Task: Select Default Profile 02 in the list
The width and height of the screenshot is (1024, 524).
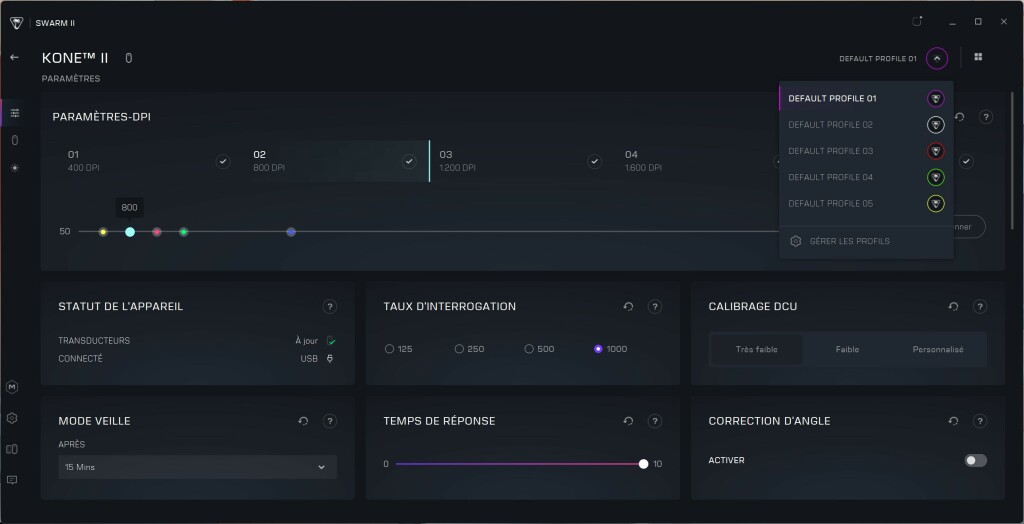Action: pos(866,125)
